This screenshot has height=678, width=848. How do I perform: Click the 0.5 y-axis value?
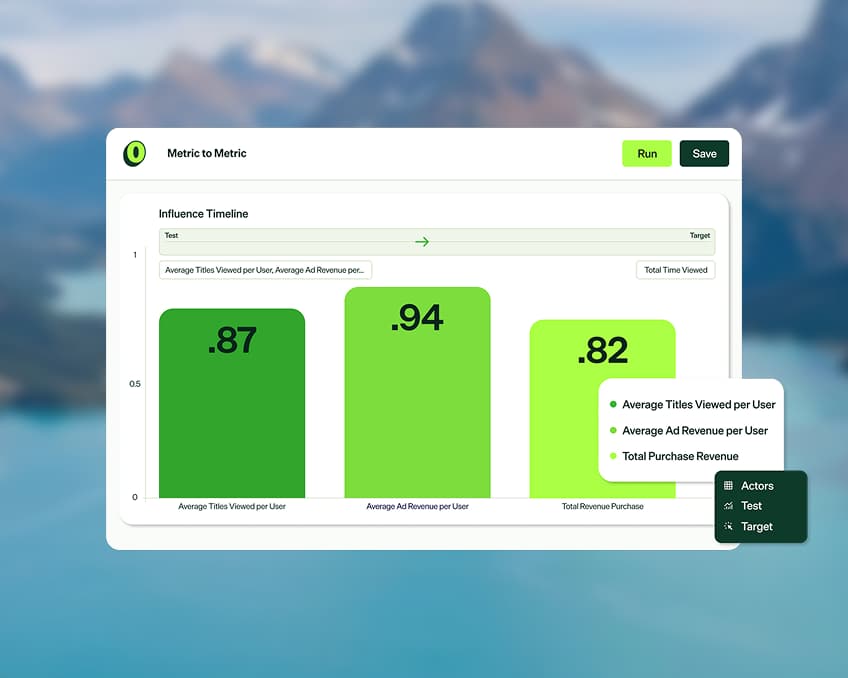(135, 384)
